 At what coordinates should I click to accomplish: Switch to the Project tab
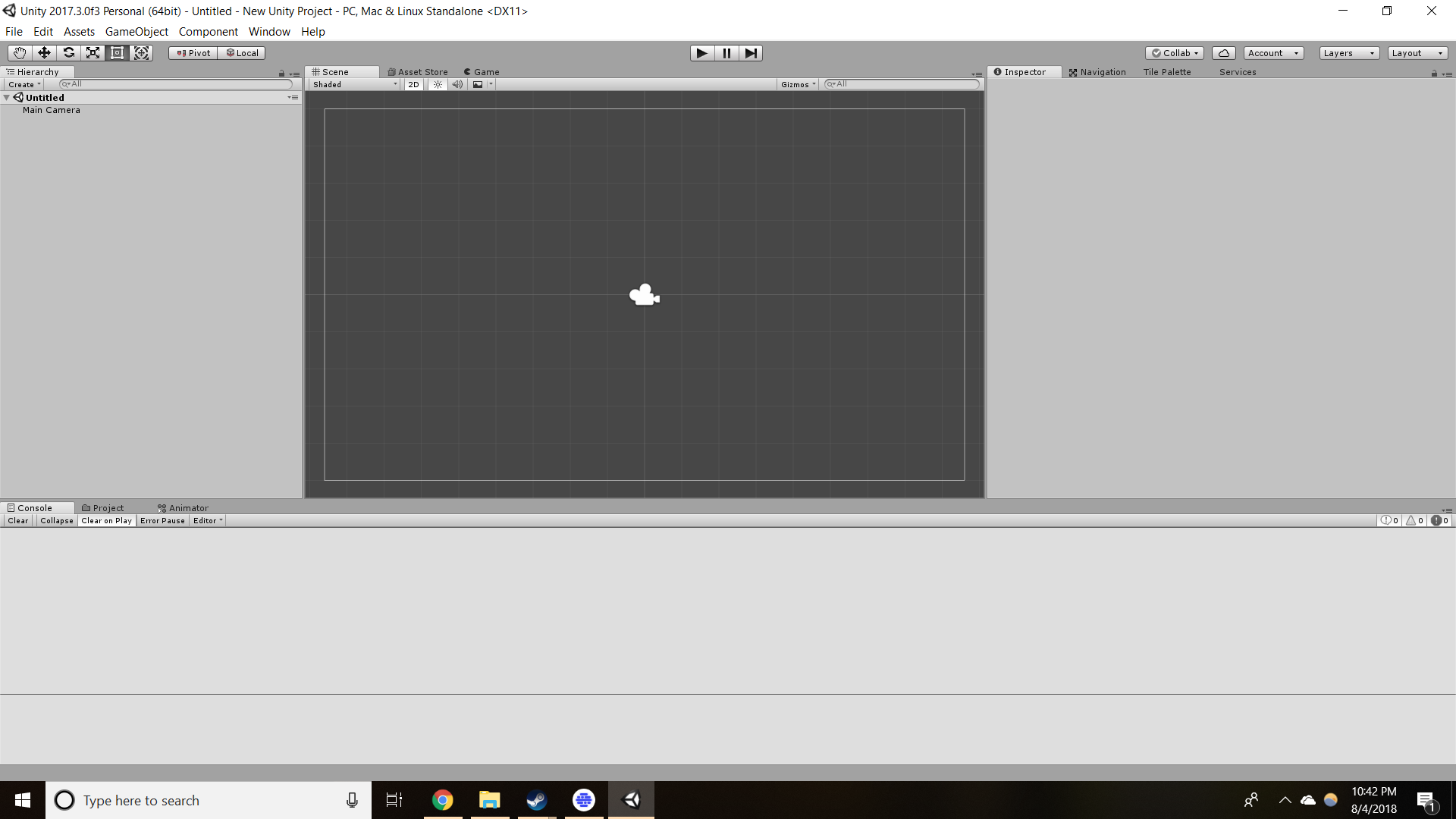[103, 508]
